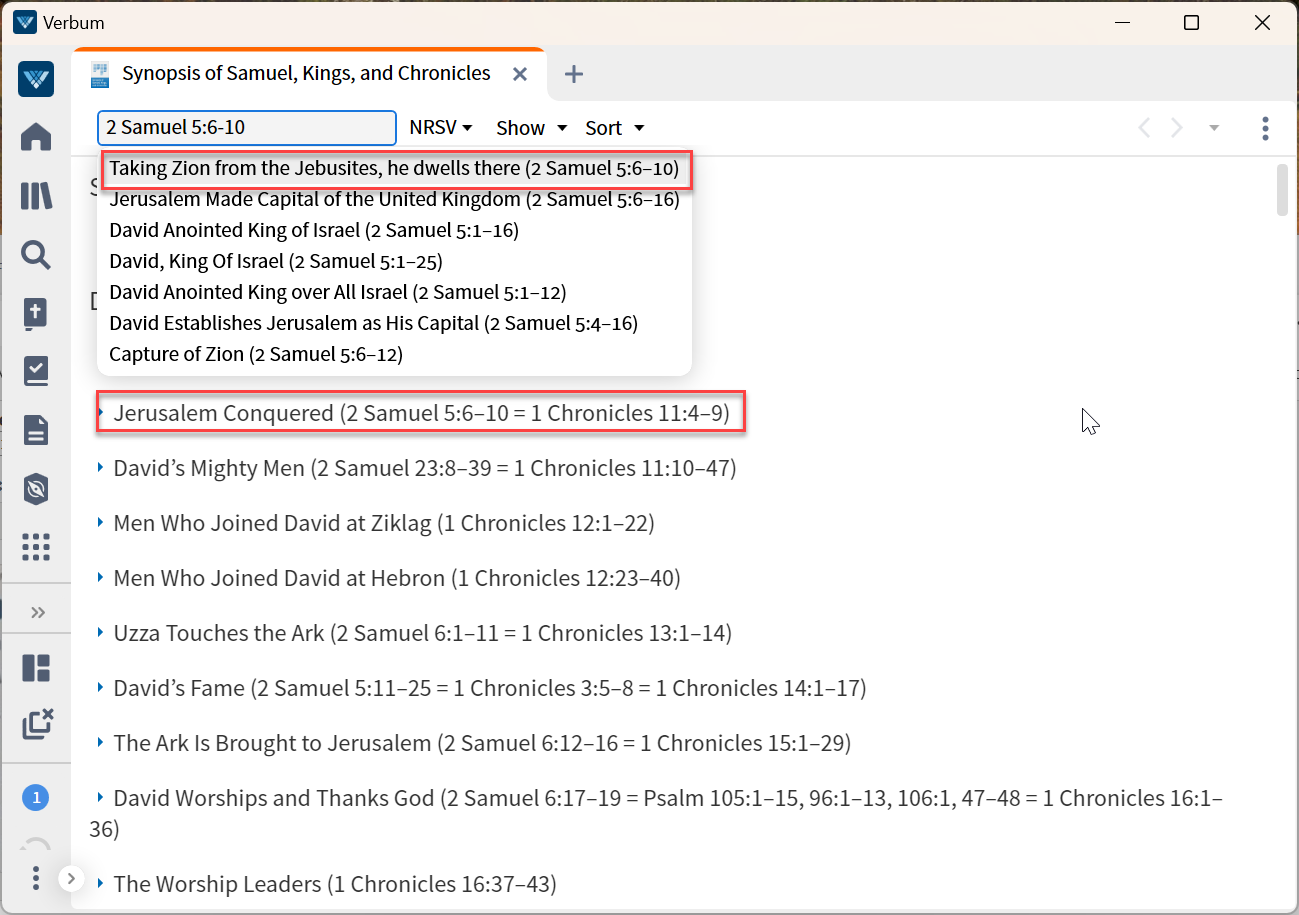1299x915 pixels.
Task: Click the Verbum app icon in the title bar
Action: [x=25, y=22]
